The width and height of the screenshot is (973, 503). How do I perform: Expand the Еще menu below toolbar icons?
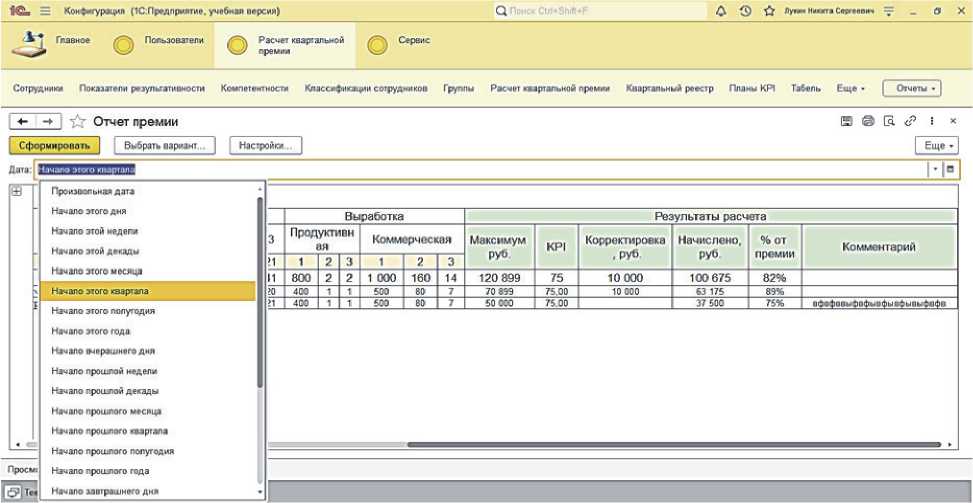tap(936, 146)
